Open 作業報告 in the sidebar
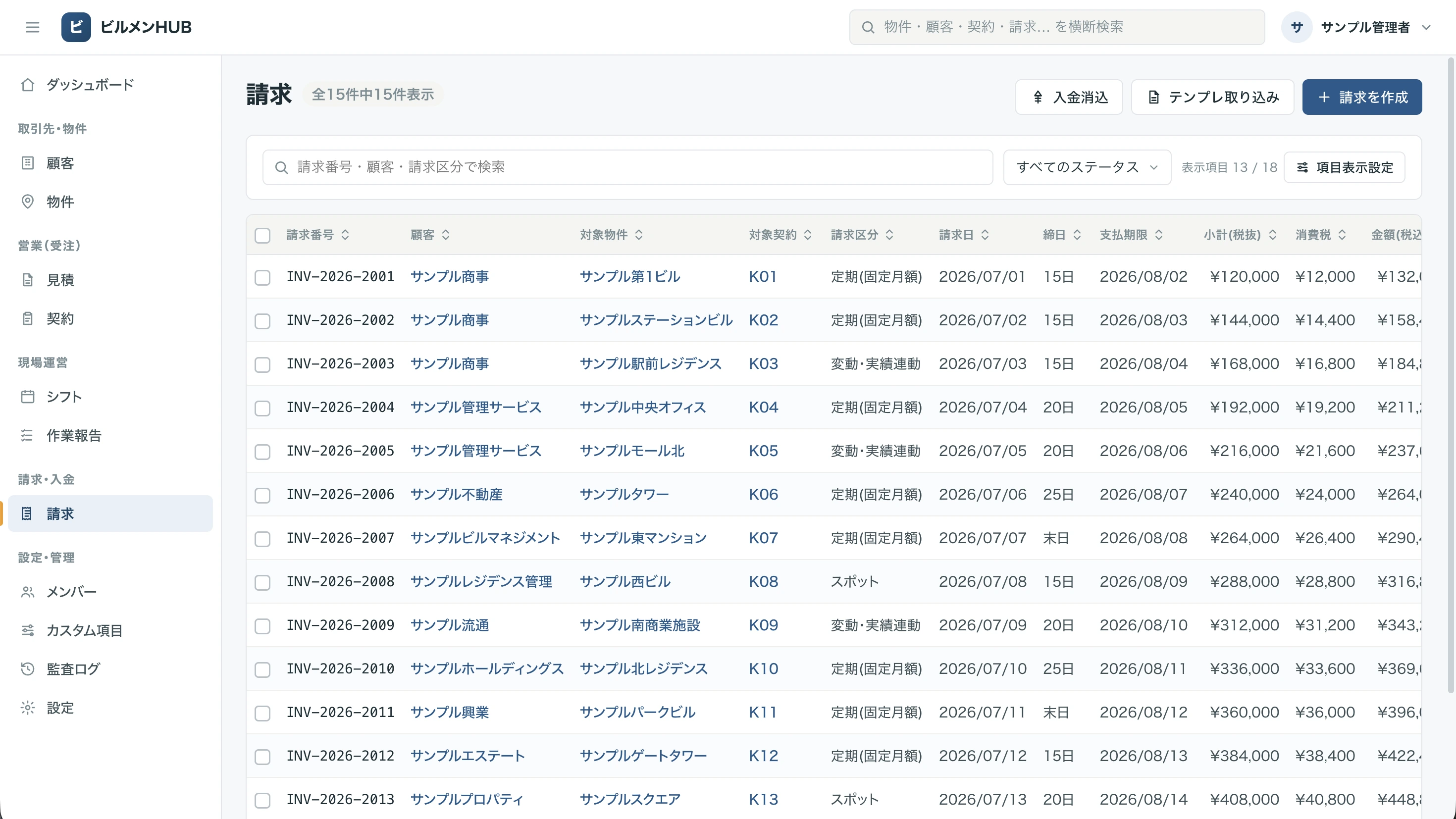 (x=110, y=435)
